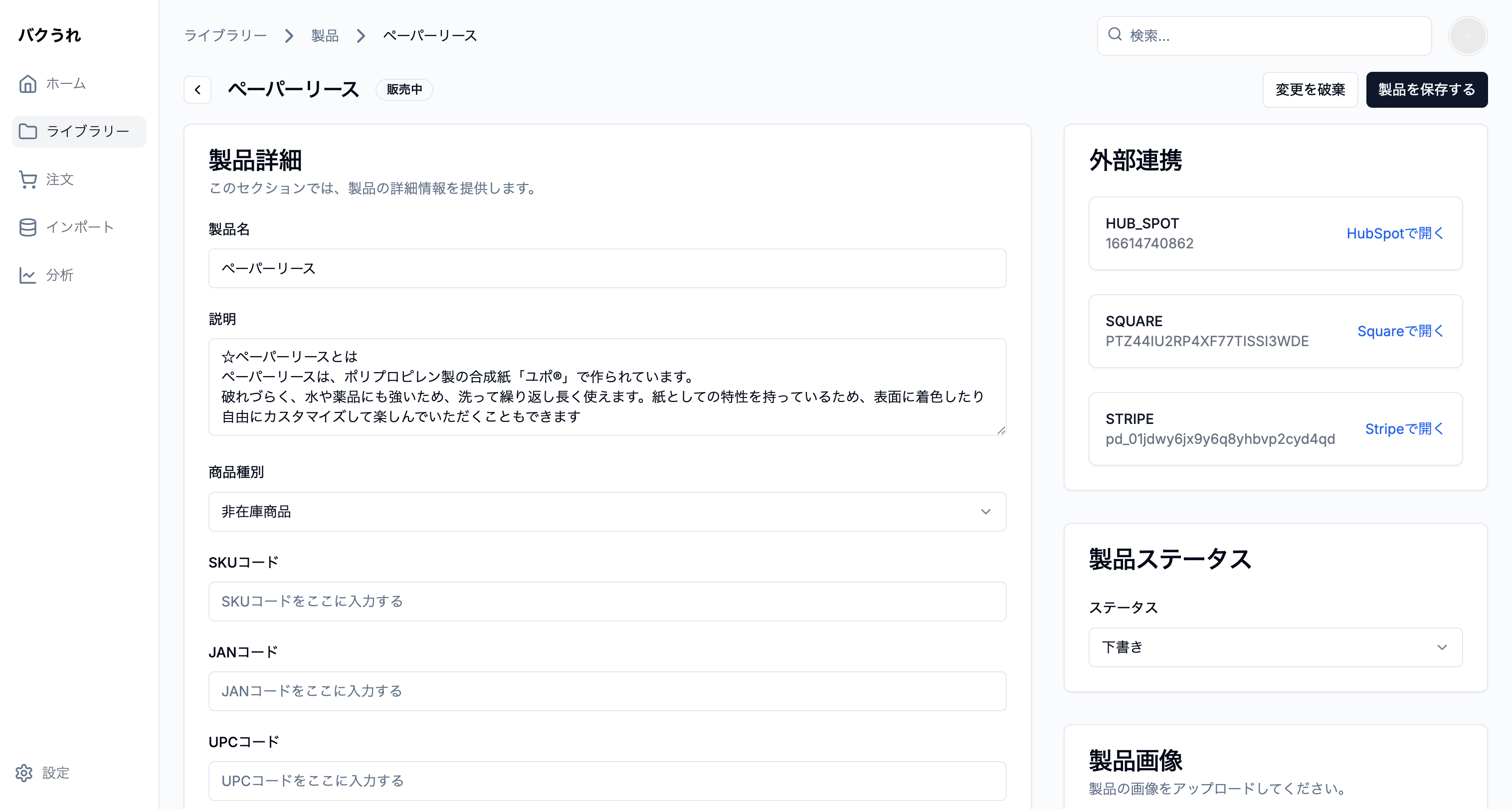
Task: Follow the Squareで開く link
Action: point(1400,332)
